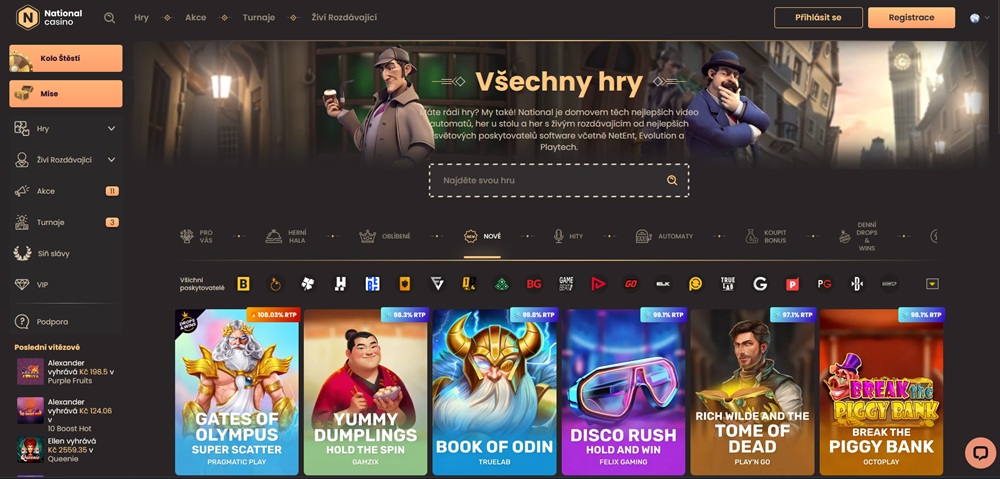This screenshot has height=479, width=1000.
Task: Click the white clover provider icon
Action: tap(308, 284)
